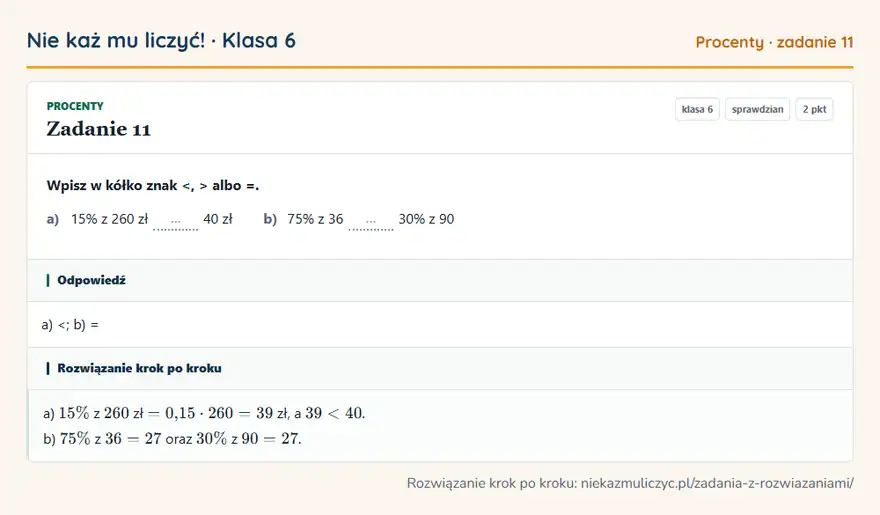The width and height of the screenshot is (880, 515).
Task: Click solution line a) with '0,15 · 260 = 39 zł'
Action: pos(204,413)
